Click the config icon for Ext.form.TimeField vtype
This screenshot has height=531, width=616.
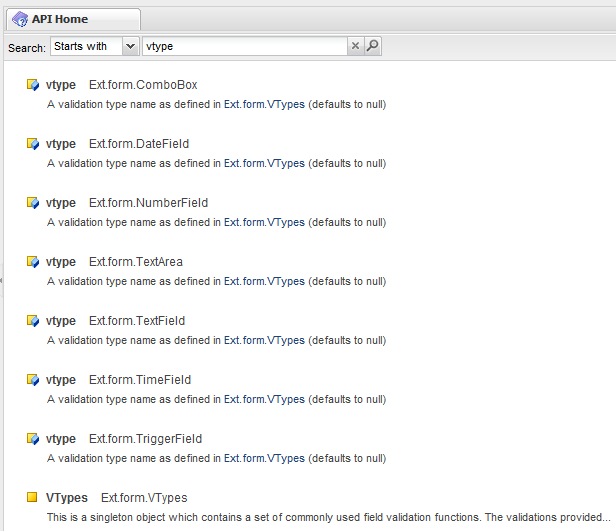(x=33, y=380)
